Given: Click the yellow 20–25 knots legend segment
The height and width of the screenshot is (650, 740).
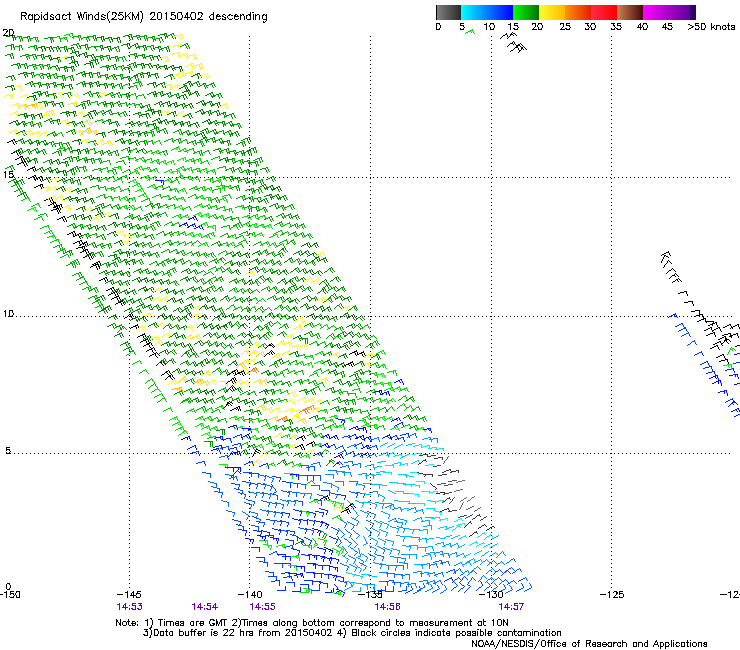Looking at the screenshot, I should (552, 12).
